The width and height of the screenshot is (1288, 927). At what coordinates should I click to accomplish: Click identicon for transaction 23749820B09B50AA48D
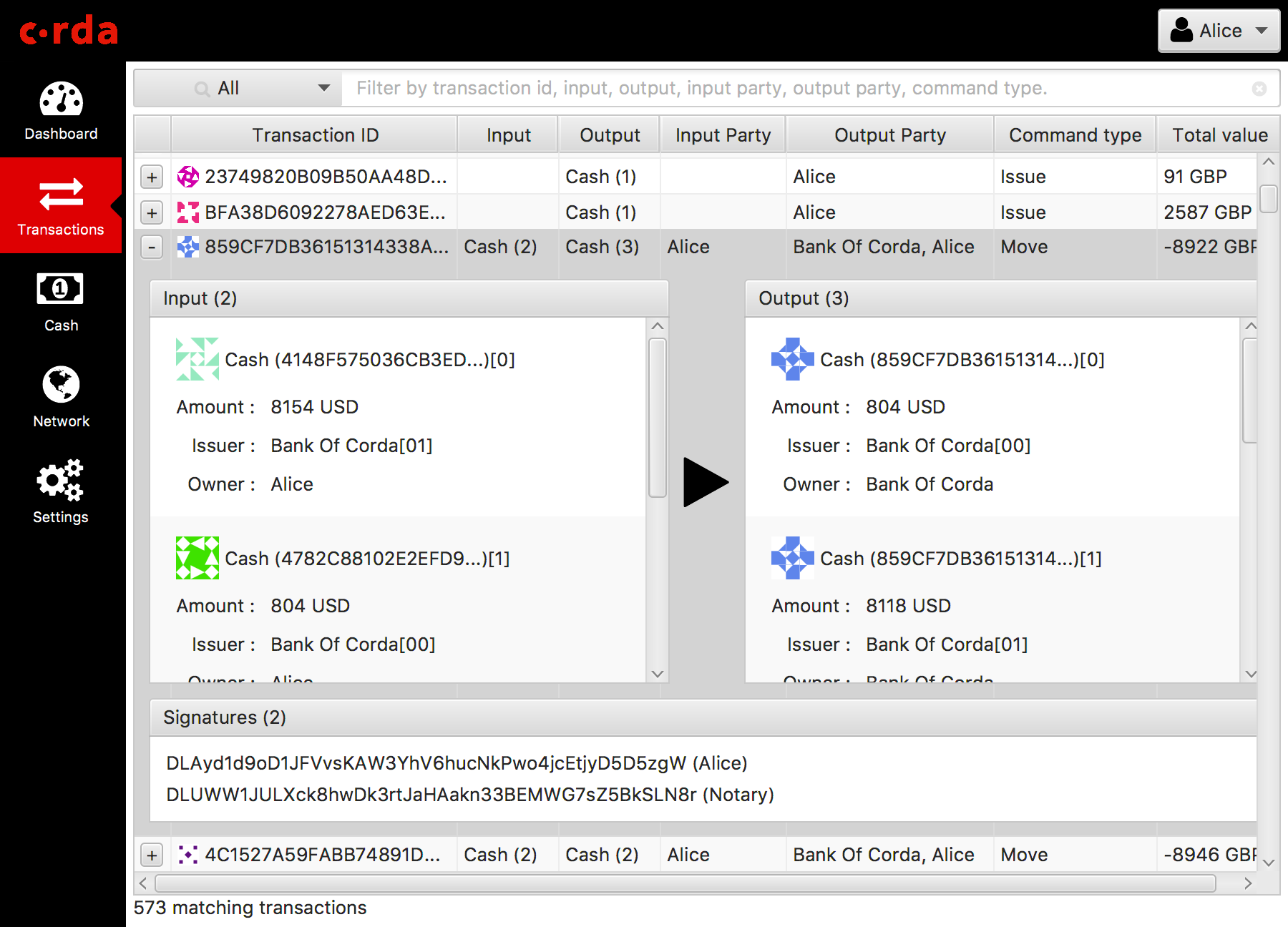tap(188, 176)
